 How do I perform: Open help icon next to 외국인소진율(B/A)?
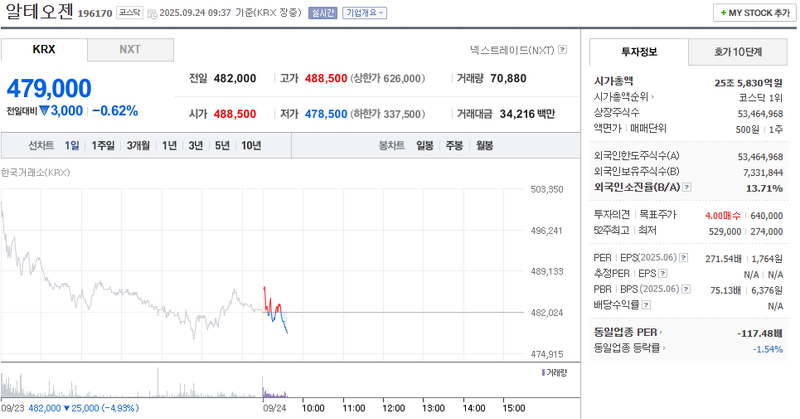pyautogui.click(x=687, y=187)
